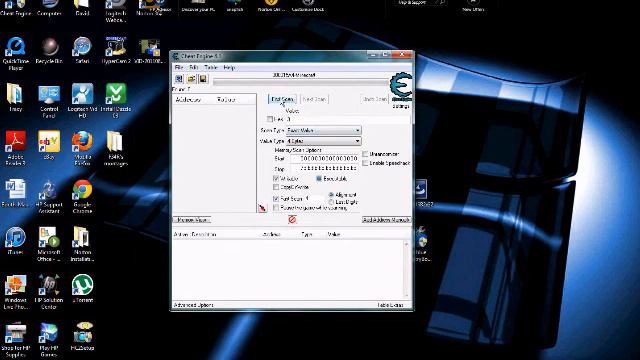The width and height of the screenshot is (640, 360).
Task: Click the Undo Scan button
Action: pos(375,99)
